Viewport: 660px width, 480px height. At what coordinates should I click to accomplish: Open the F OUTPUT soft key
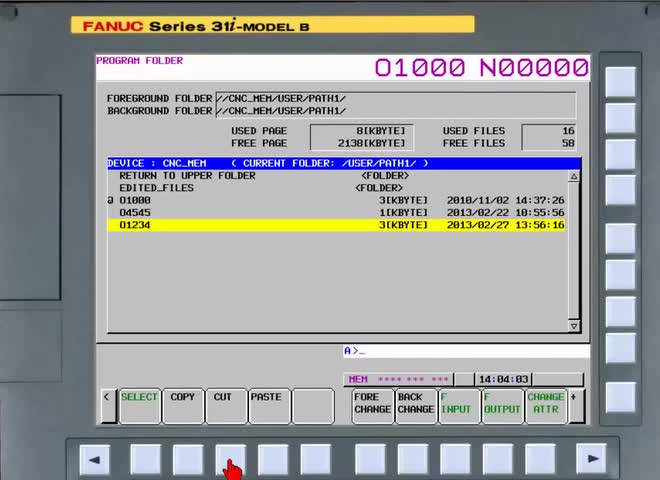click(x=503, y=406)
